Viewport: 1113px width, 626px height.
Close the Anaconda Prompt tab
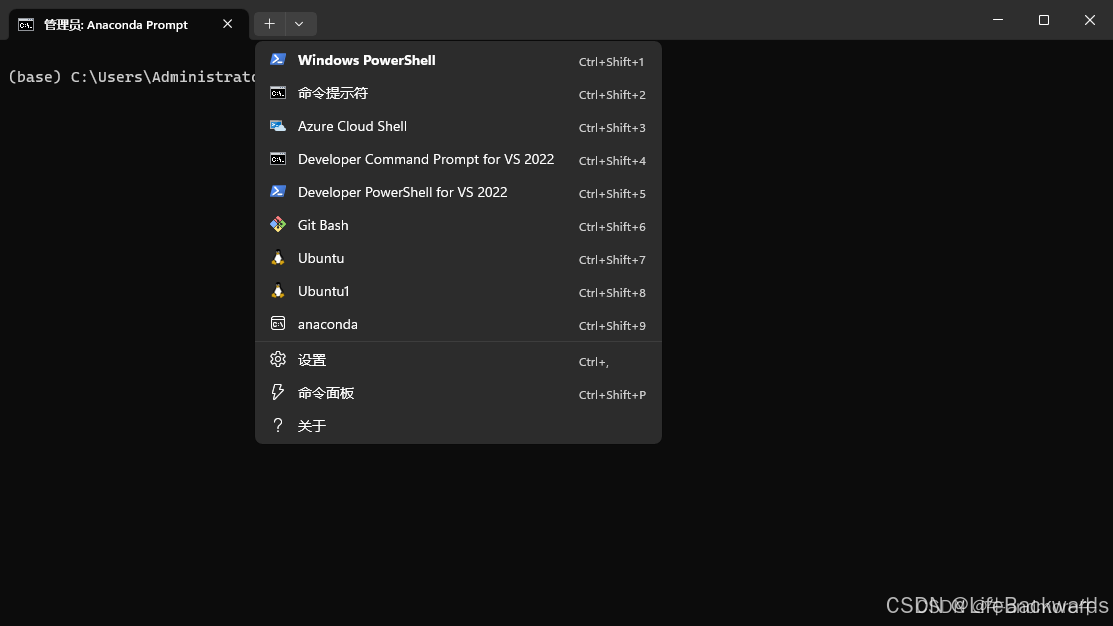(227, 24)
